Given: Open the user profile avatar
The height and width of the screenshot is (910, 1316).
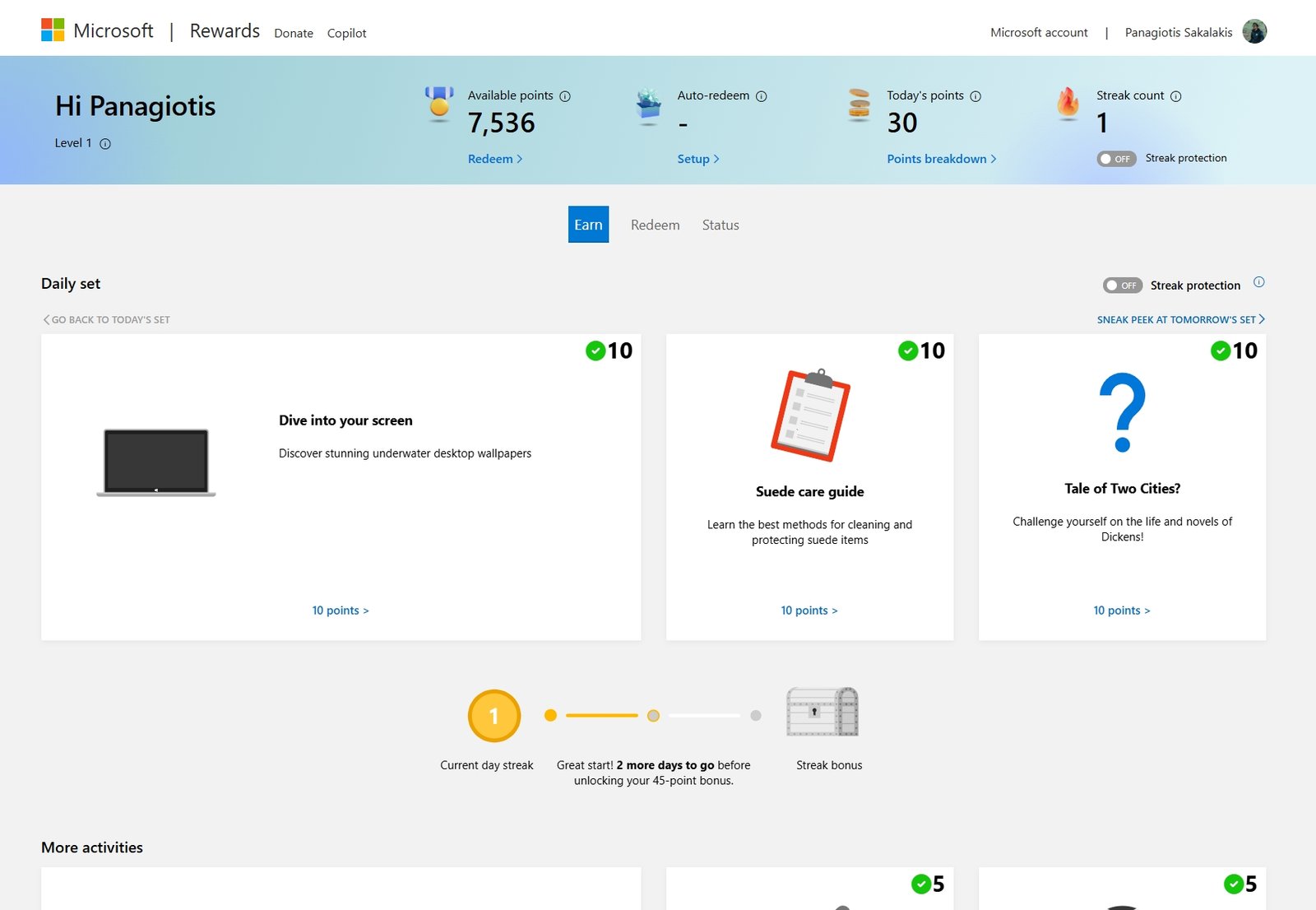Looking at the screenshot, I should [1254, 32].
